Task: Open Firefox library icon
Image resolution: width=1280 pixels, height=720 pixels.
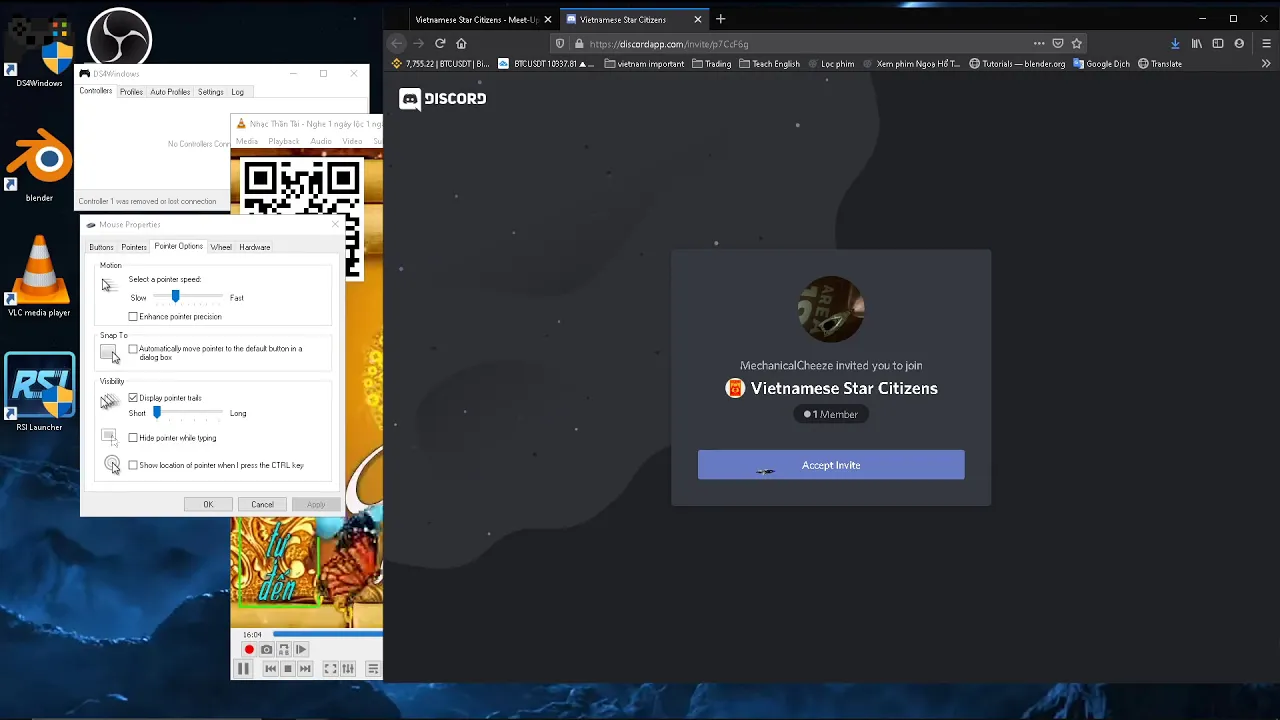Action: pyautogui.click(x=1196, y=44)
